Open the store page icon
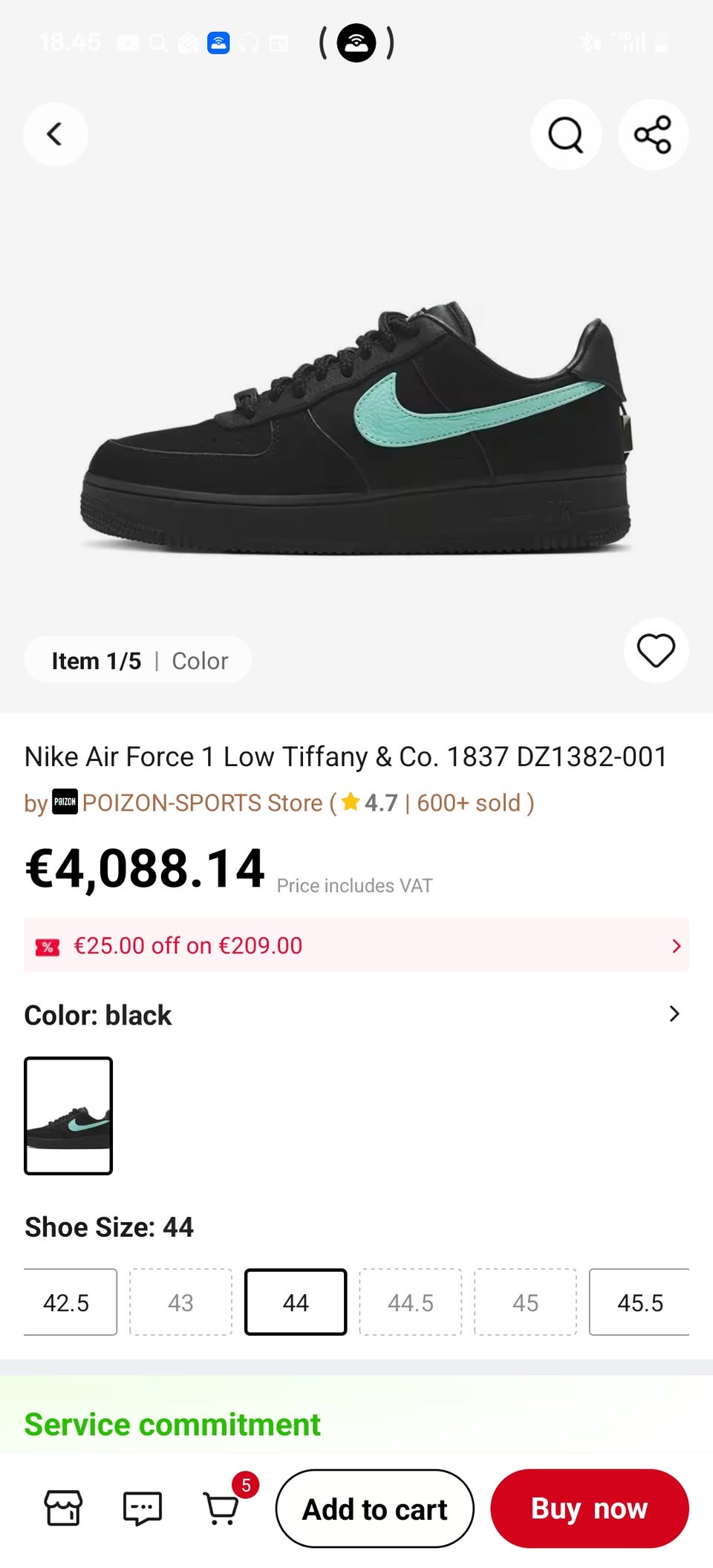 coord(63,1508)
